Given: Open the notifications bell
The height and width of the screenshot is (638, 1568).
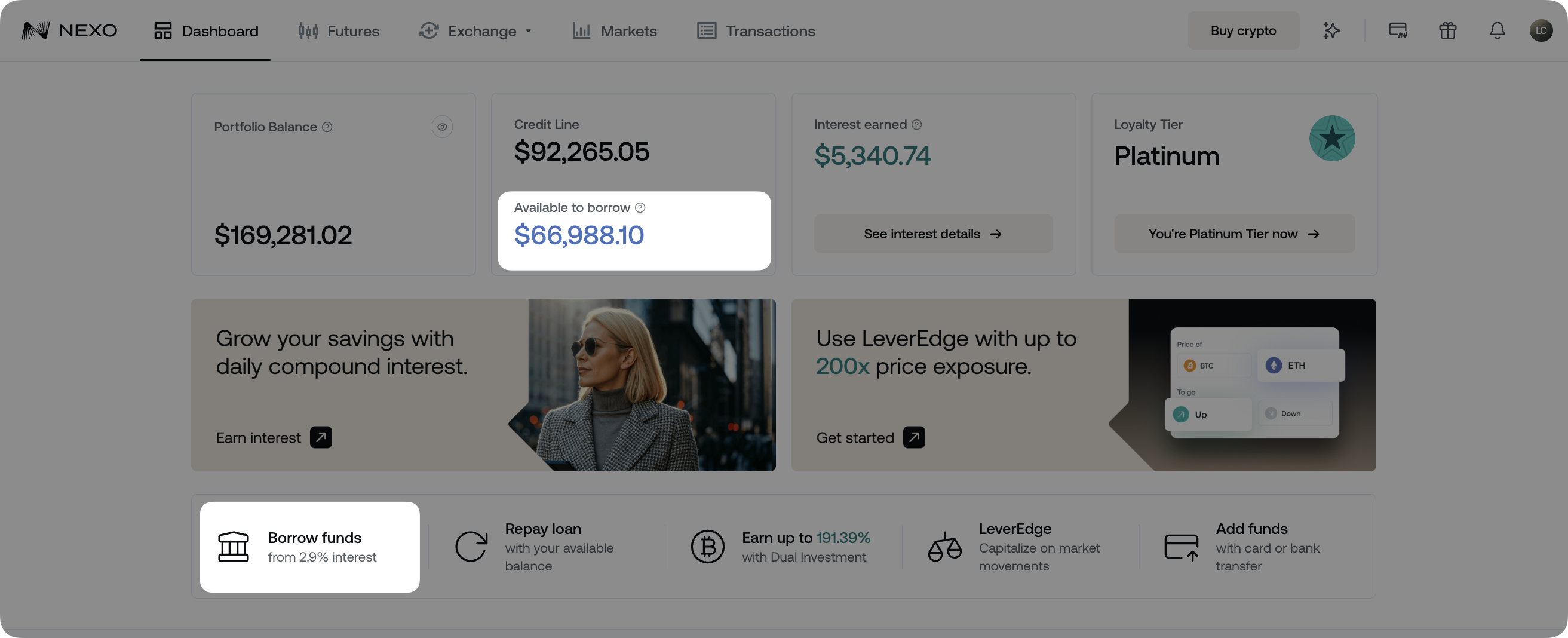Looking at the screenshot, I should (x=1498, y=30).
